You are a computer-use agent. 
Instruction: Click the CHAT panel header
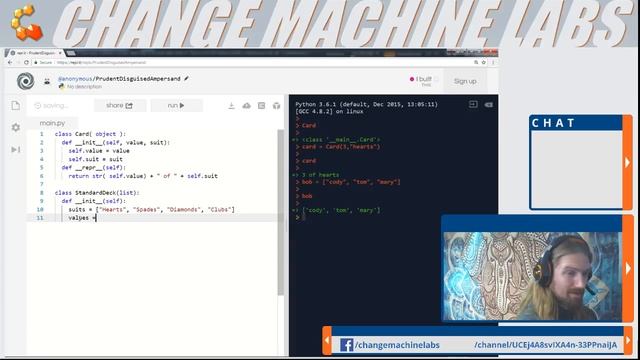576,123
